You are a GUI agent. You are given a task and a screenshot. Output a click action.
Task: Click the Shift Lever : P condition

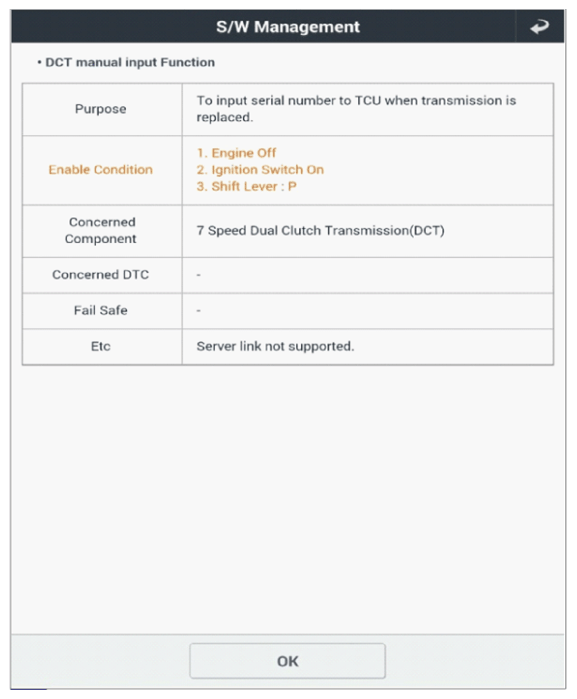(x=247, y=186)
